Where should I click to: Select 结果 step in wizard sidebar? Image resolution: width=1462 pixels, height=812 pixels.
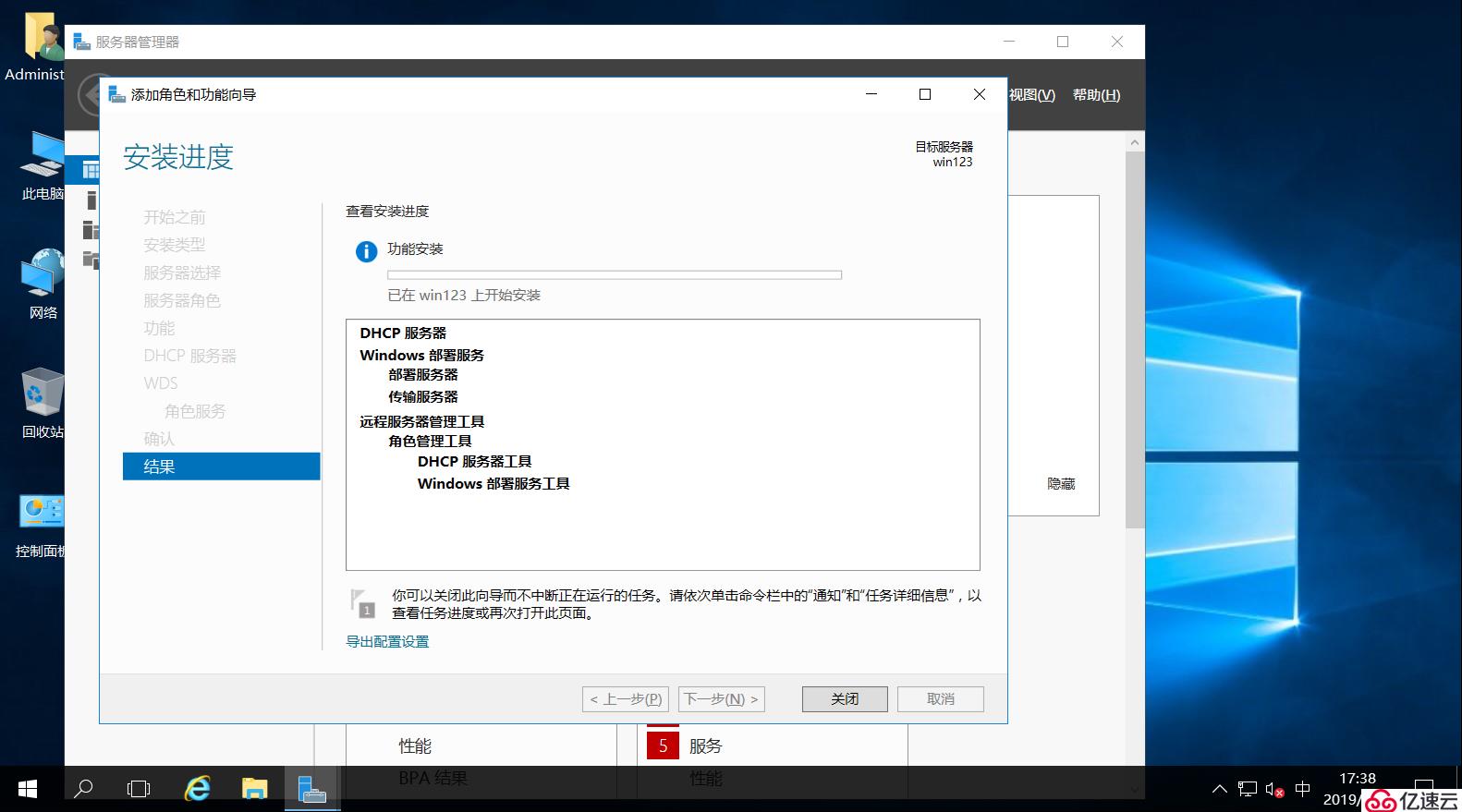coord(221,467)
